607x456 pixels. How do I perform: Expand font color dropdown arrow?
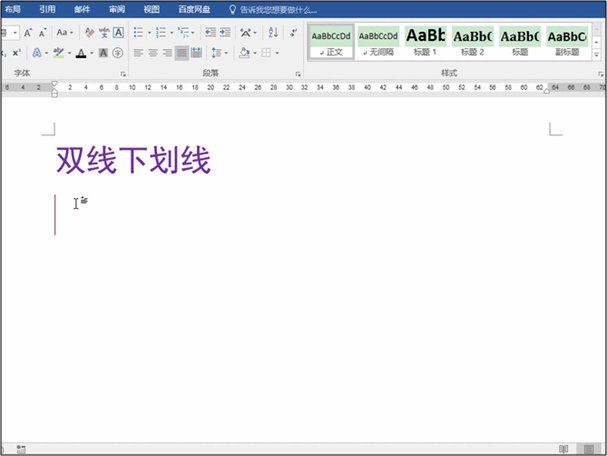(92, 53)
